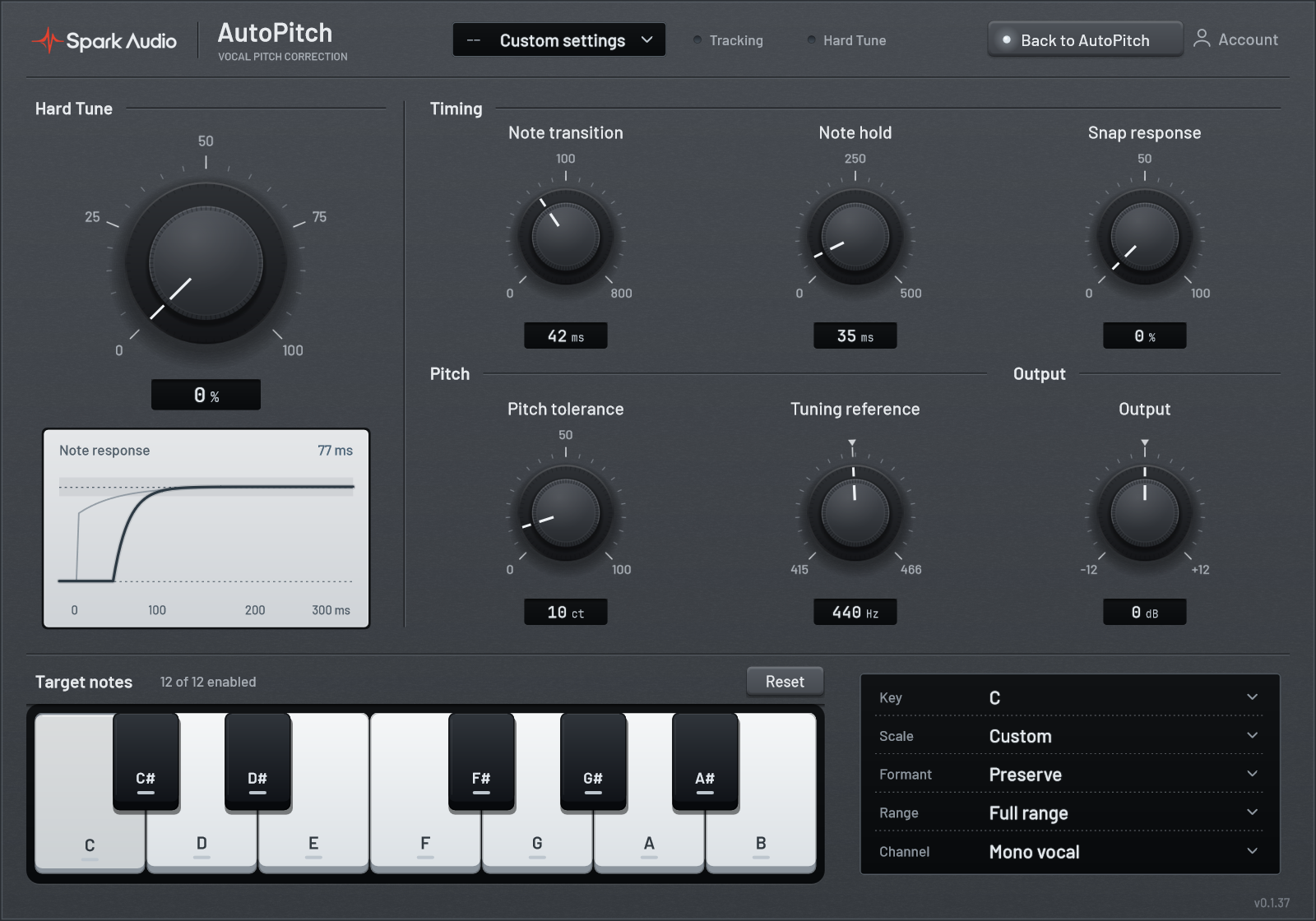Click the Hard Tune 0 % value field

pyautogui.click(x=206, y=395)
